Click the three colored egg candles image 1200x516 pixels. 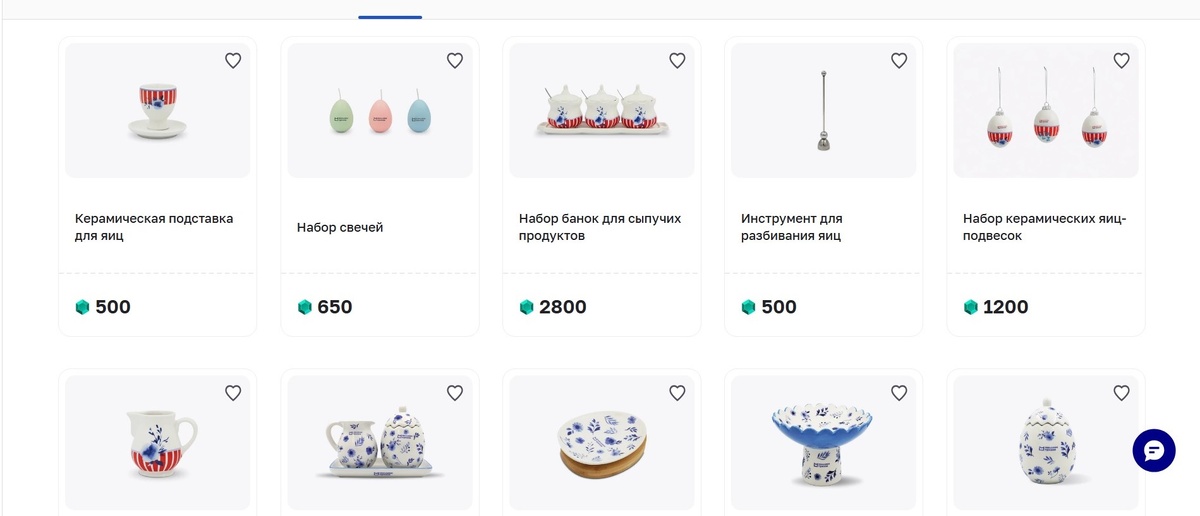379,110
